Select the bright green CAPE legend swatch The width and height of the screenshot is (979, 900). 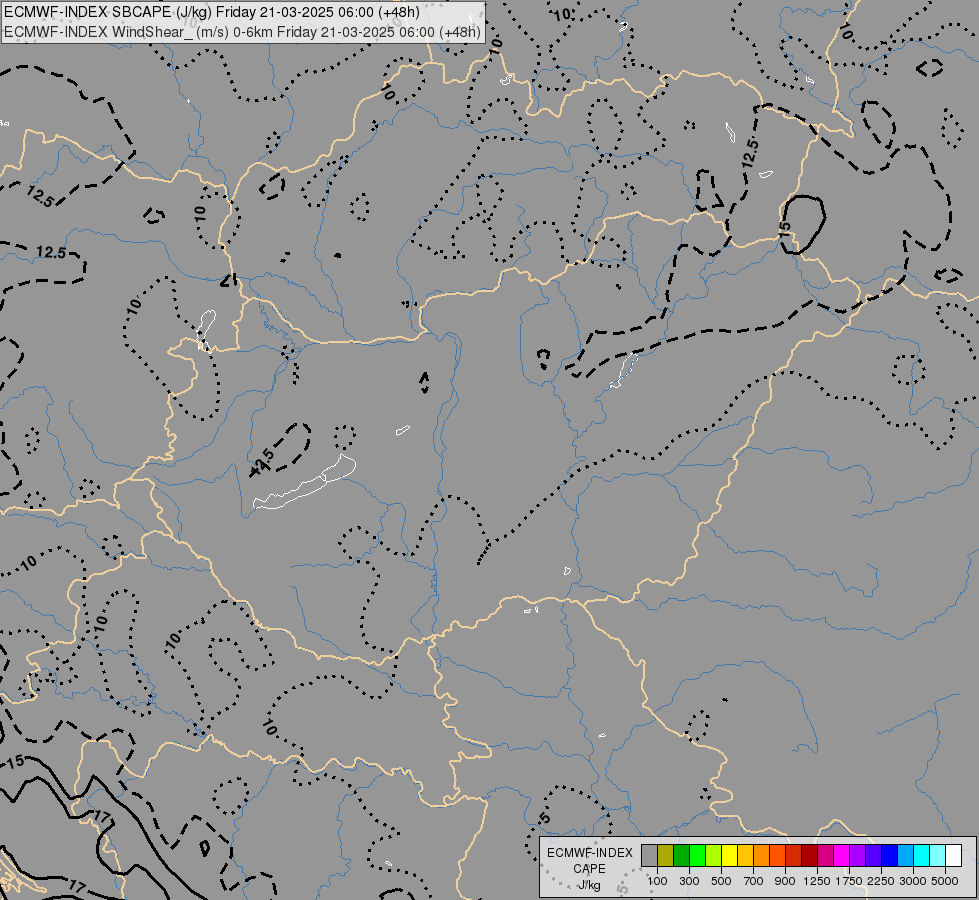(697, 856)
